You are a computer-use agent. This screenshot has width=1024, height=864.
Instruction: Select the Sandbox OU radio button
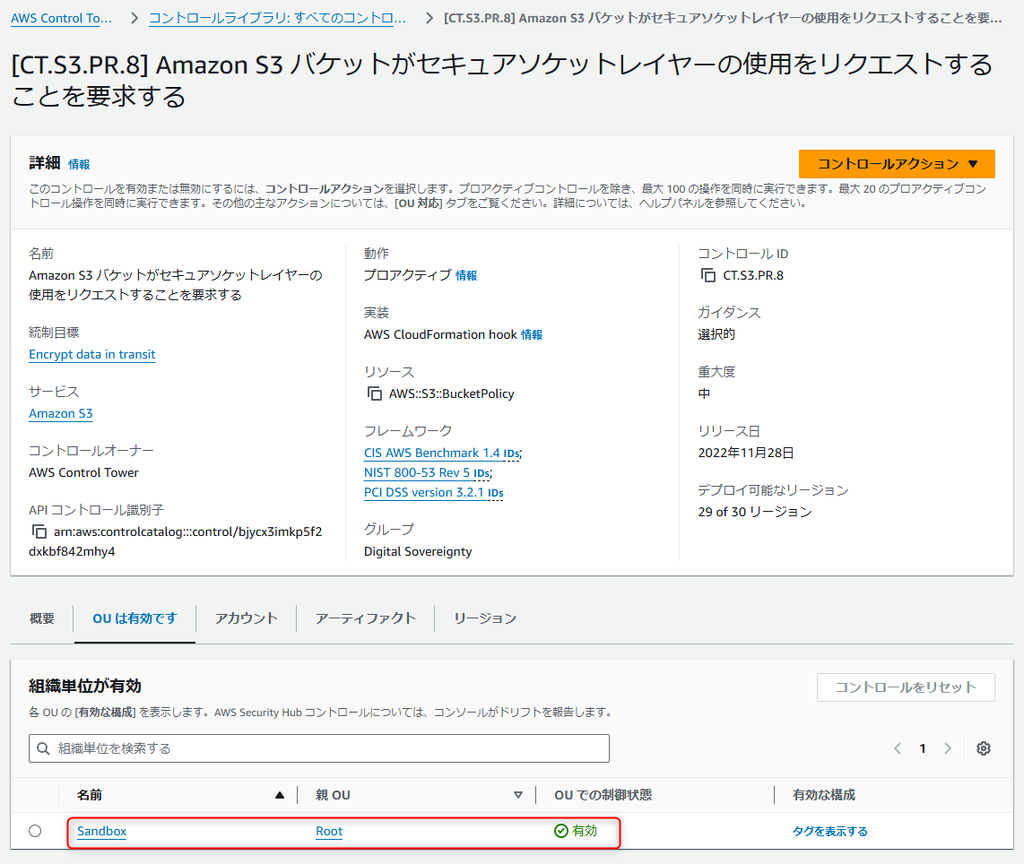point(35,831)
